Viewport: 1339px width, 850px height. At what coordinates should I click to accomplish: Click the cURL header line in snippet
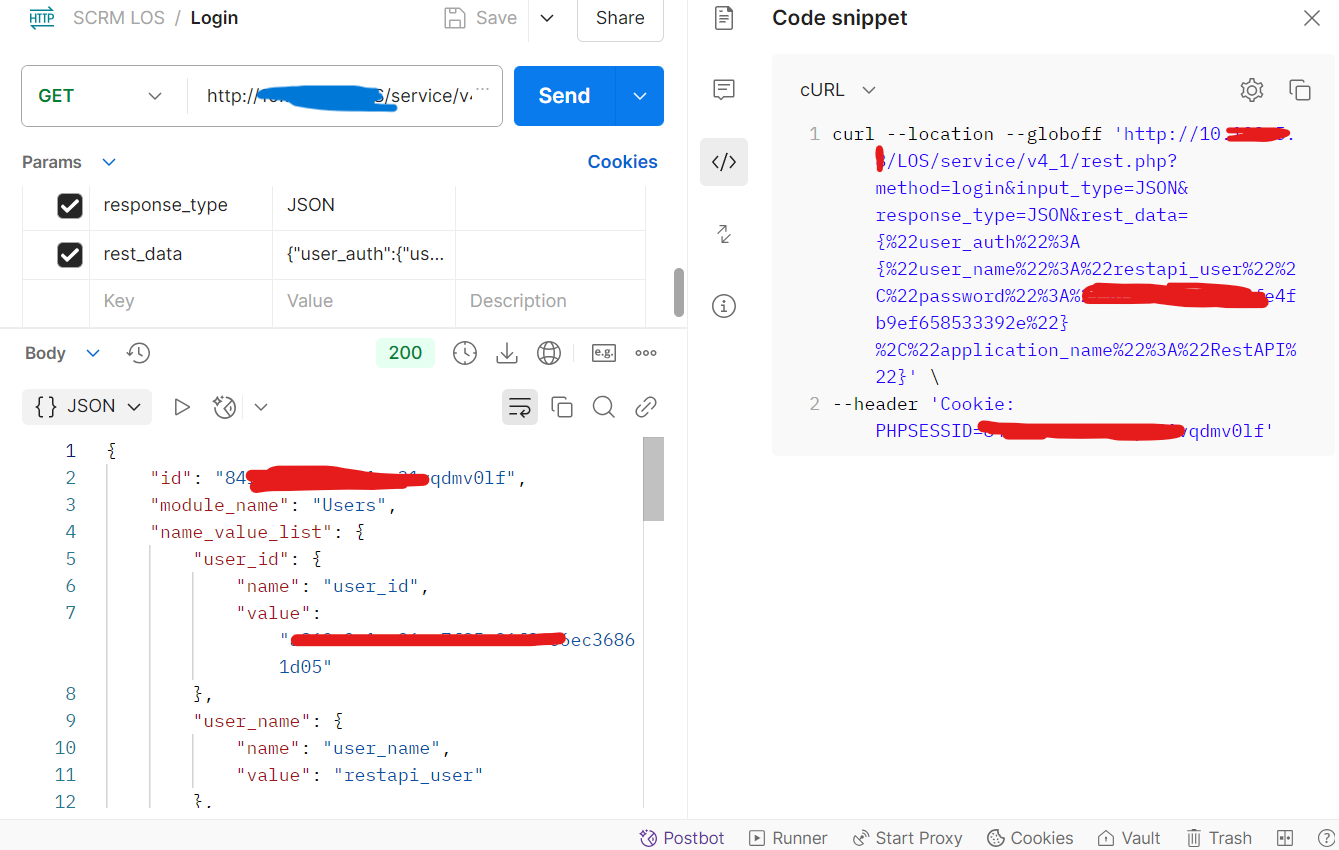click(x=1054, y=417)
